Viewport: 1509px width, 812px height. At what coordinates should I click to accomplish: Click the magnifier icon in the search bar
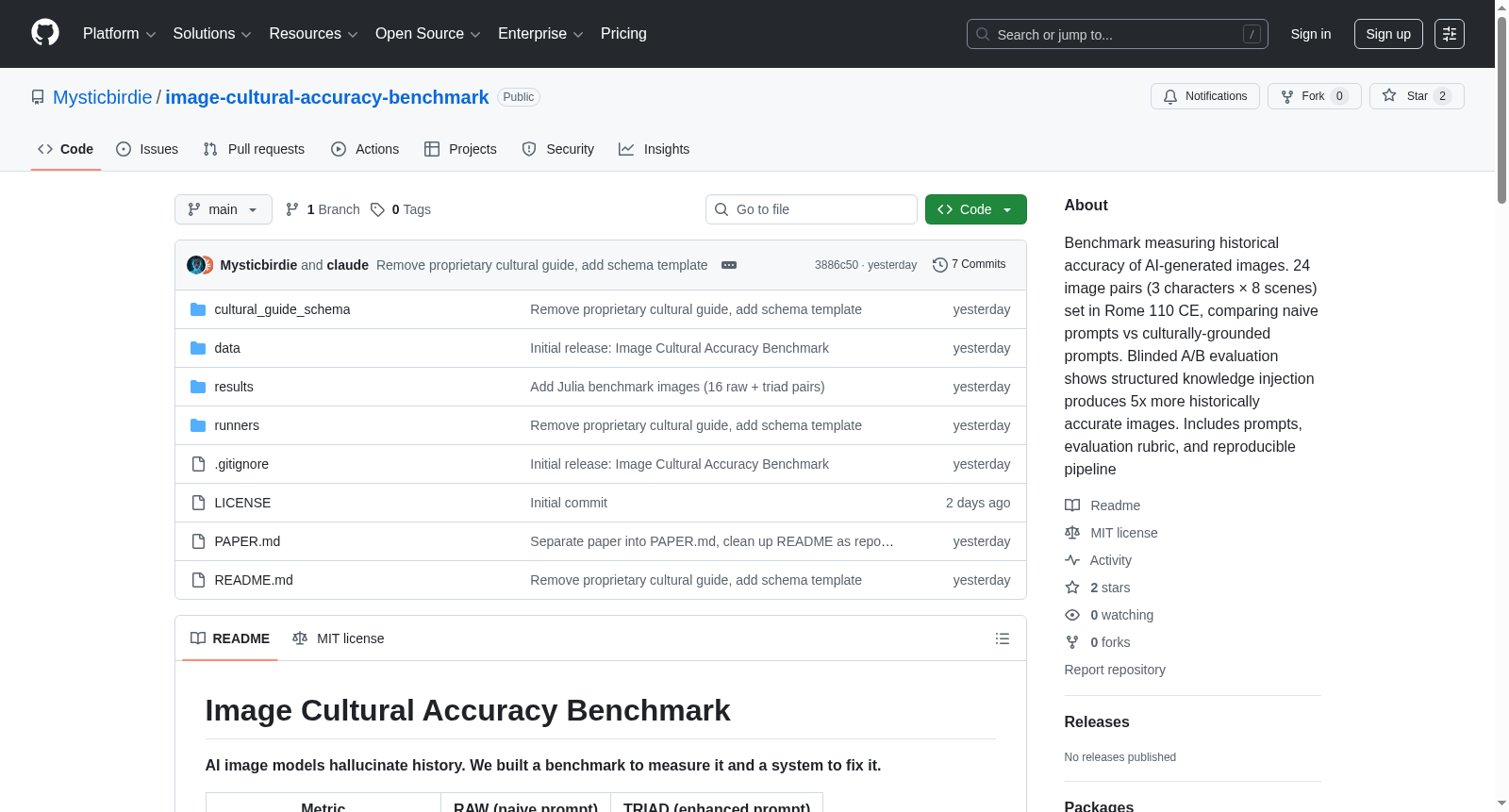983,34
